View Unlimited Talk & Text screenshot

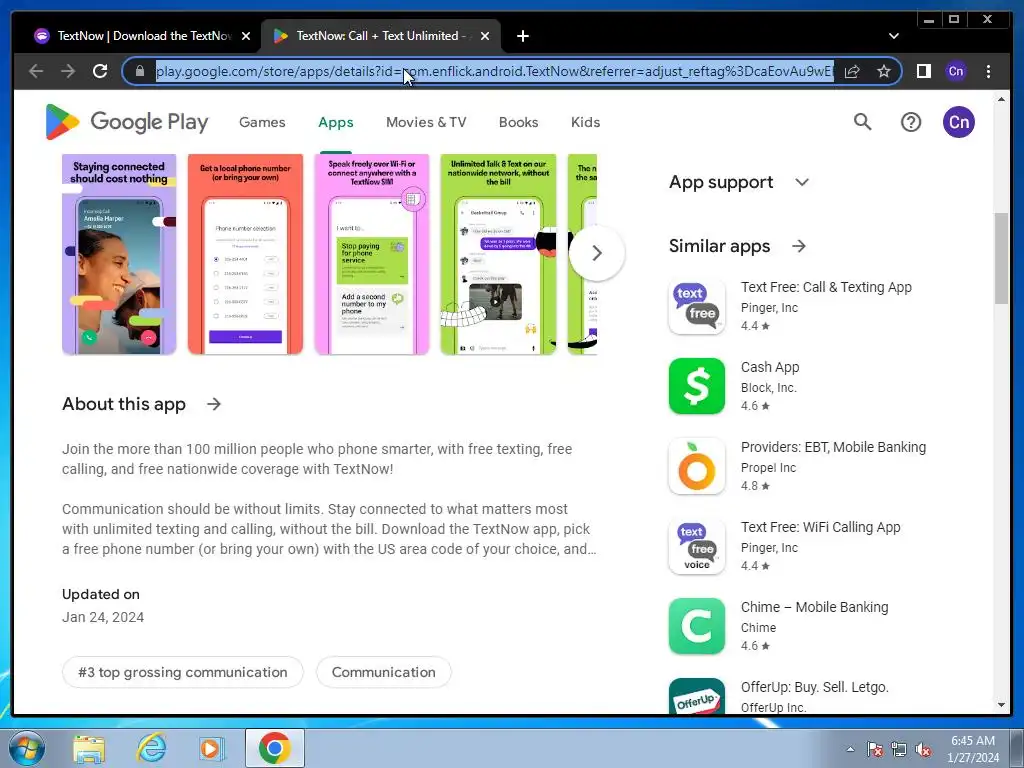point(498,254)
